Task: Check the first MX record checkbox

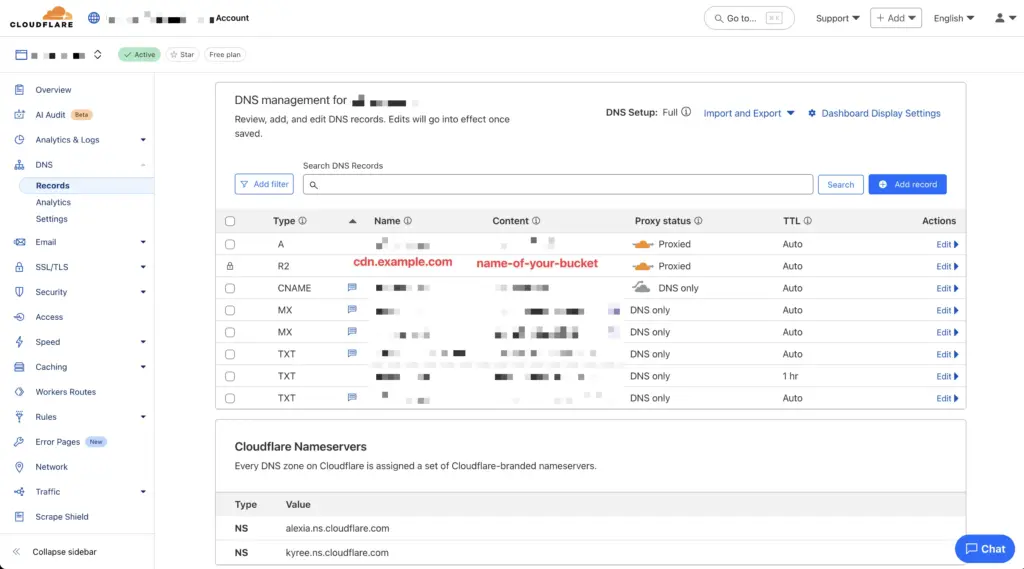Action: [x=230, y=310]
